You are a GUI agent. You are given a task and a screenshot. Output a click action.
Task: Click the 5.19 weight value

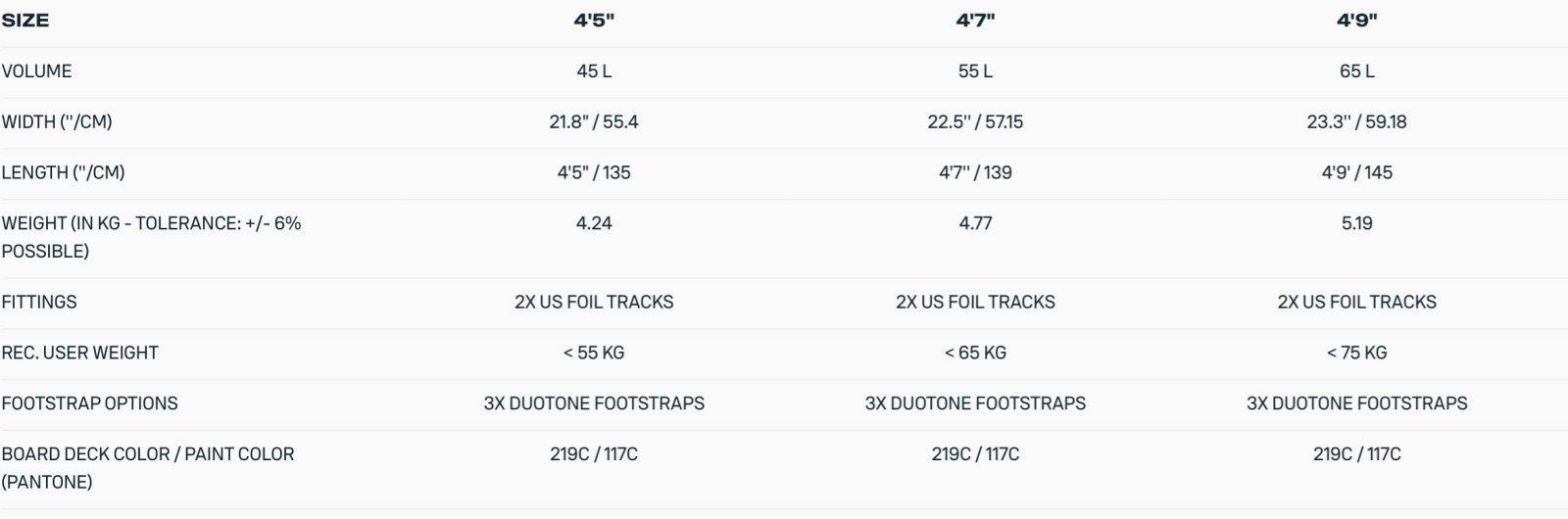click(x=1356, y=224)
